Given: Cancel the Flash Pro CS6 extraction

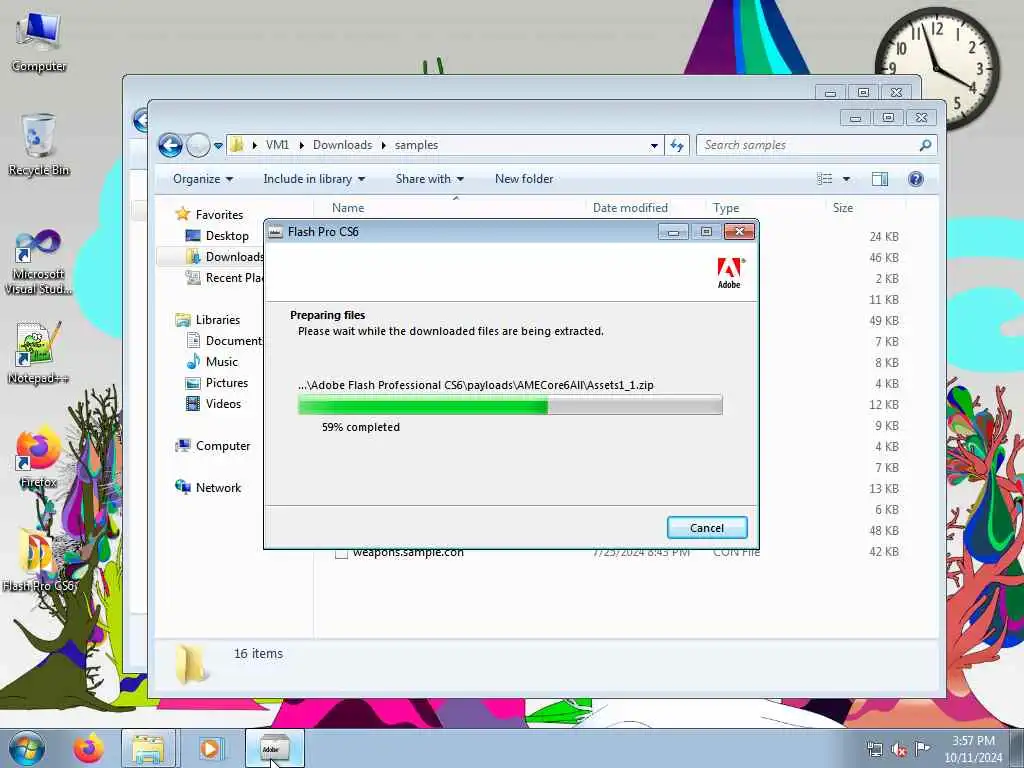Looking at the screenshot, I should click(x=707, y=528).
